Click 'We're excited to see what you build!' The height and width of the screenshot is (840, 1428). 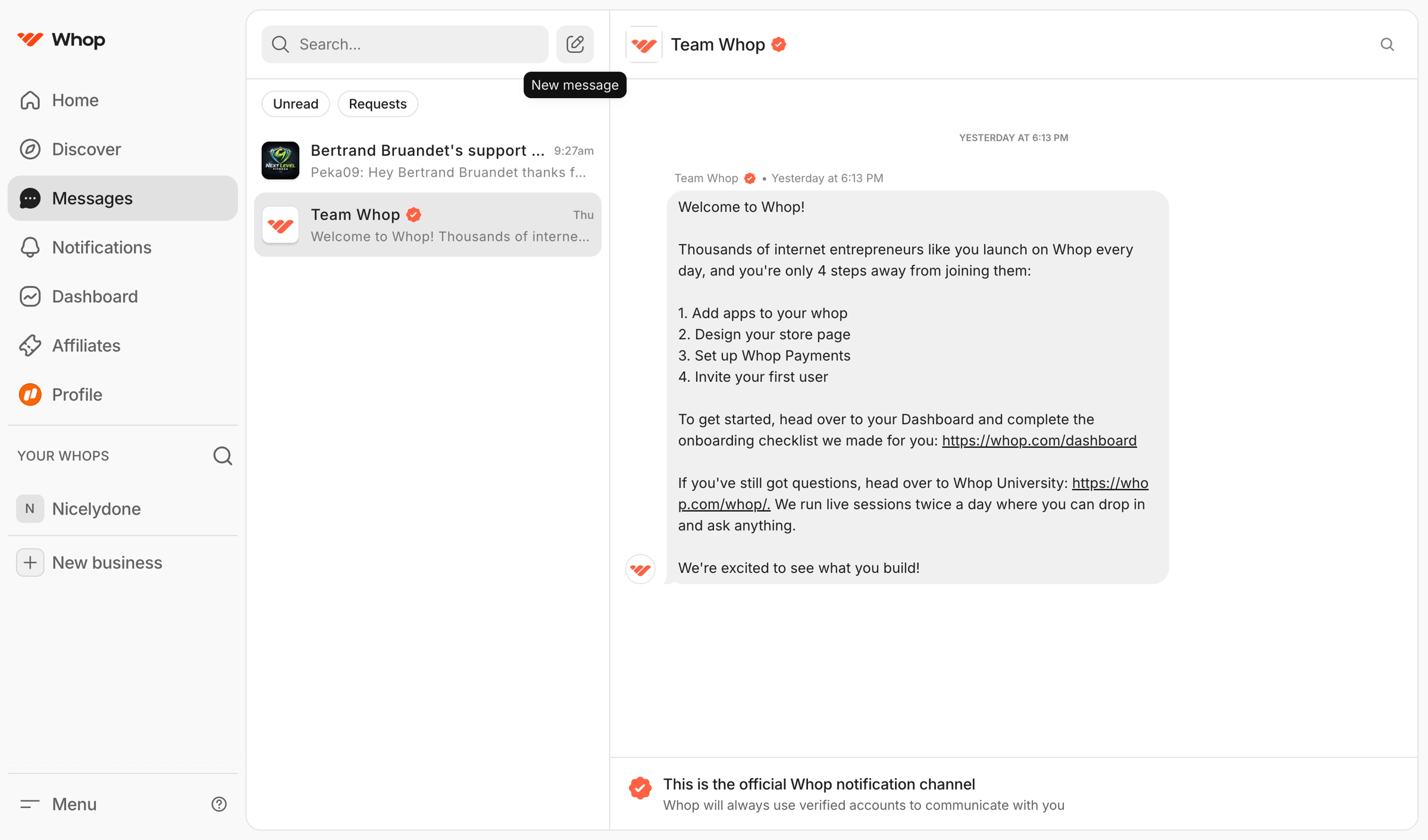coord(799,568)
